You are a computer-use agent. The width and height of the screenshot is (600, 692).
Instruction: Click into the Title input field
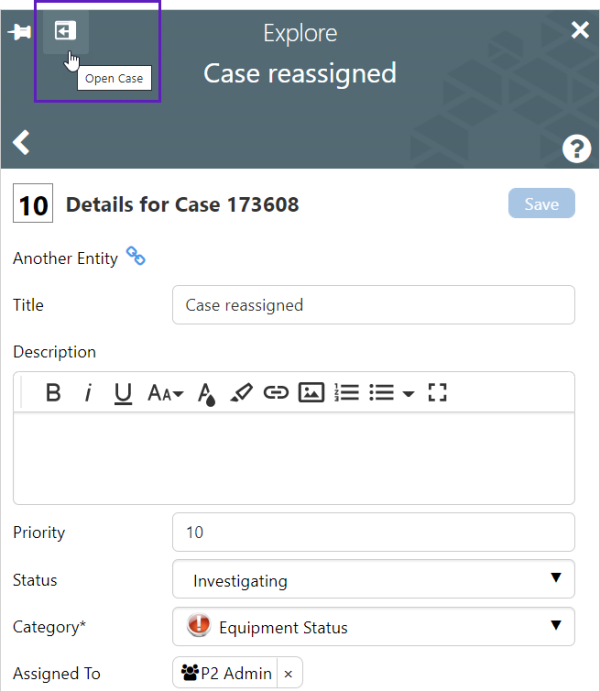[x=373, y=305]
